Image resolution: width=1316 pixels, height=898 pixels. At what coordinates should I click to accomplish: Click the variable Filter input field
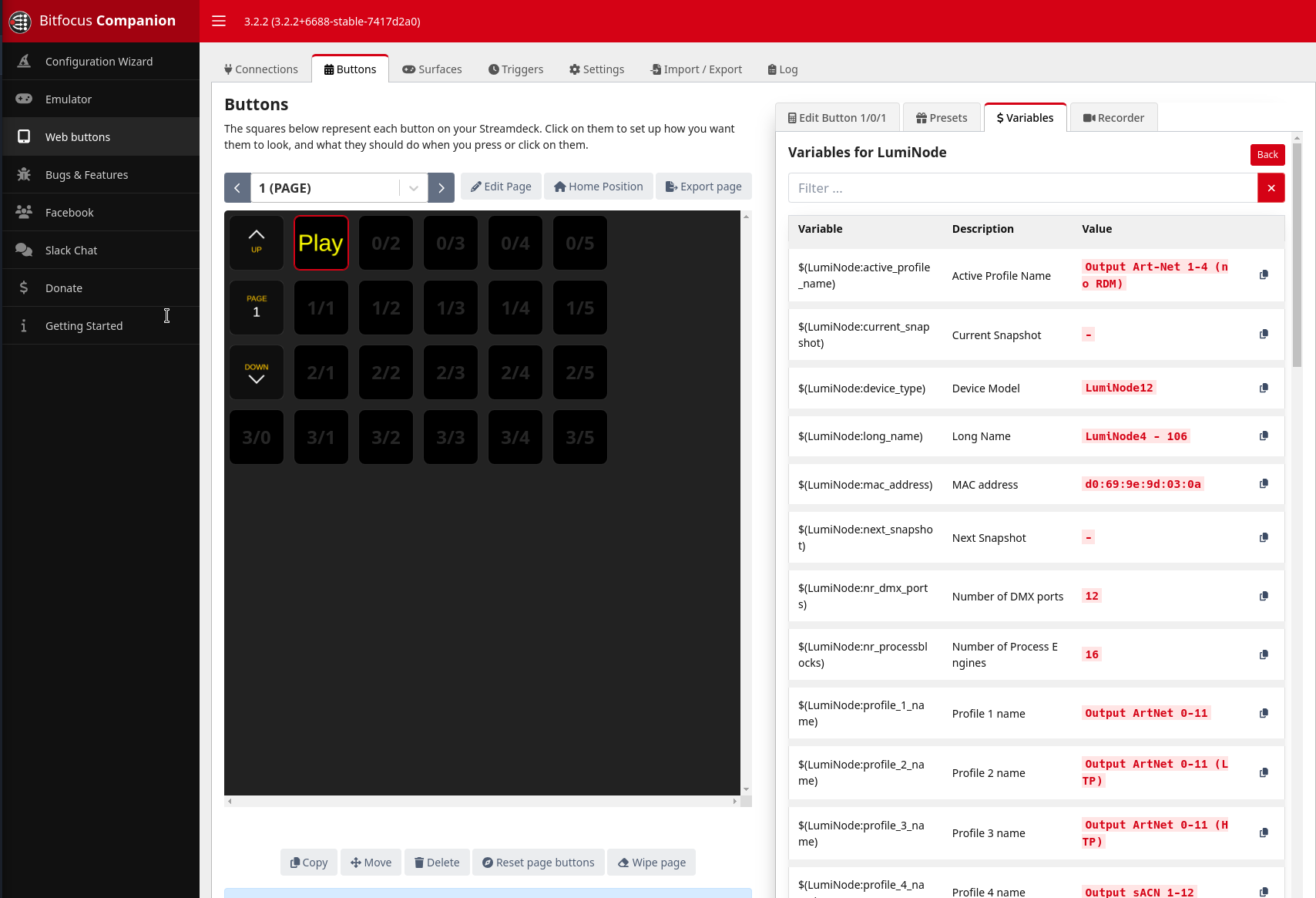click(1022, 188)
